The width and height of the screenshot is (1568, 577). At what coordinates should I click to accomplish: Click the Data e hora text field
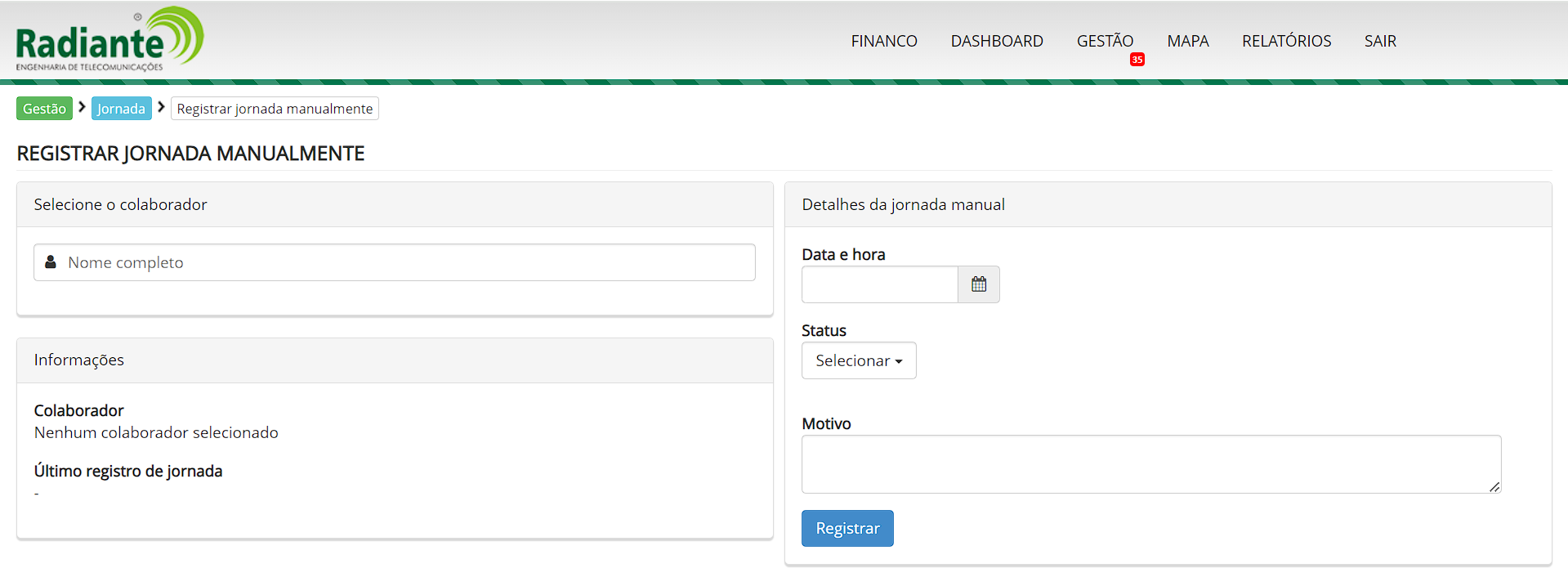click(x=879, y=284)
